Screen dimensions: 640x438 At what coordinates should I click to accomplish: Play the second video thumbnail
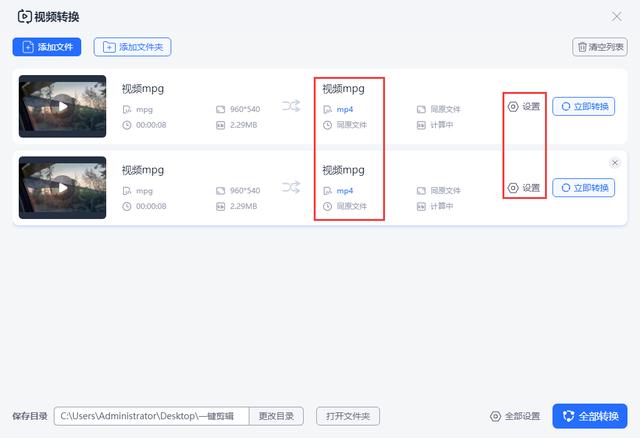pyautogui.click(x=62, y=188)
